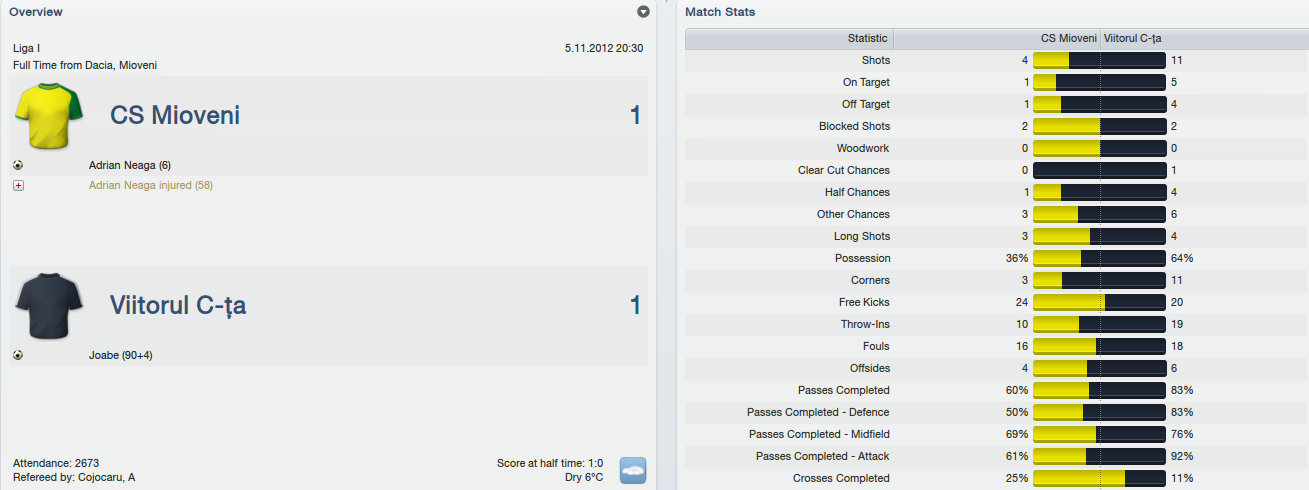Select scorer Joabe (90+4)
Image resolution: width=1309 pixels, height=490 pixels.
(121, 355)
